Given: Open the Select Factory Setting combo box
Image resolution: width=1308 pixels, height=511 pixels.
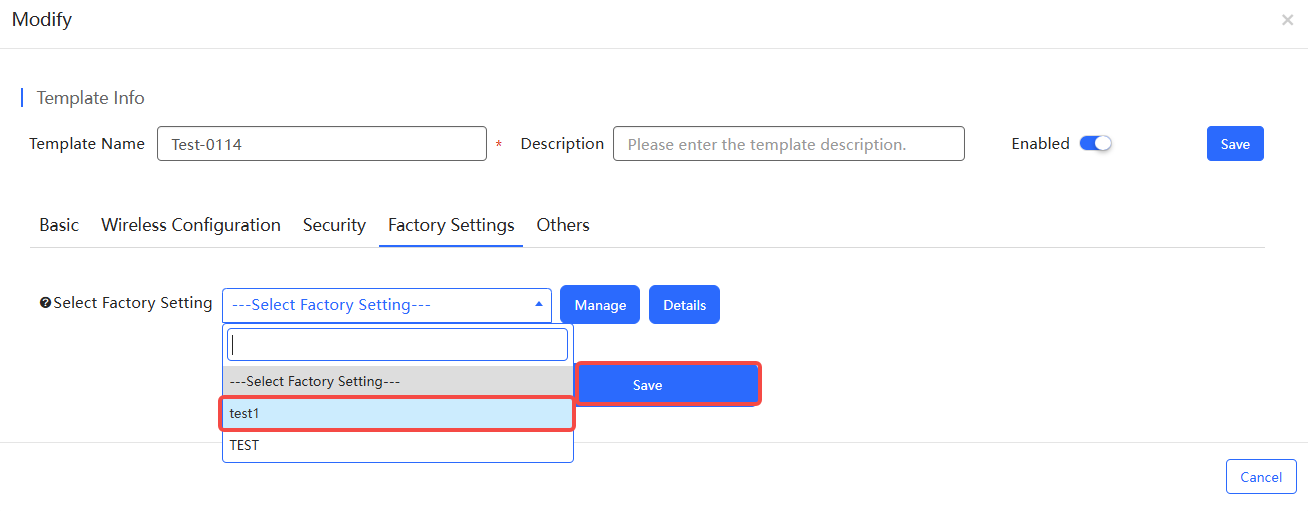Looking at the screenshot, I should (x=386, y=305).
